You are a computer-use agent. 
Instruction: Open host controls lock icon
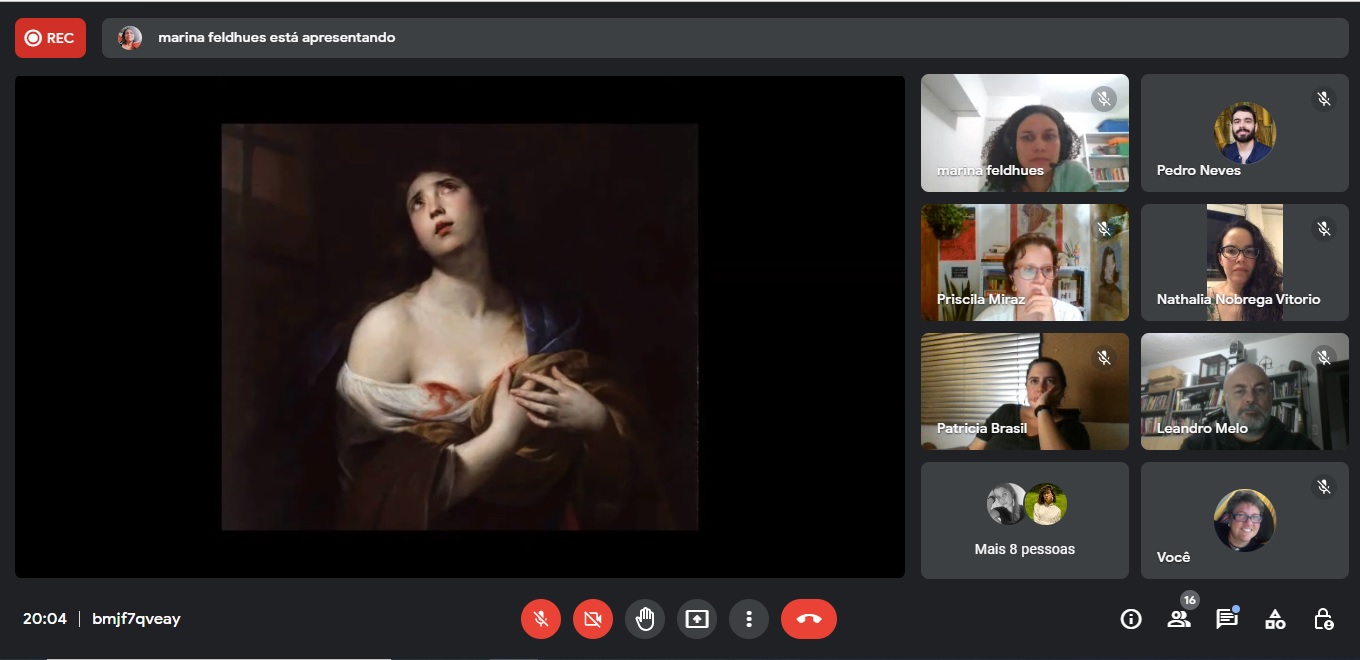(x=1323, y=619)
